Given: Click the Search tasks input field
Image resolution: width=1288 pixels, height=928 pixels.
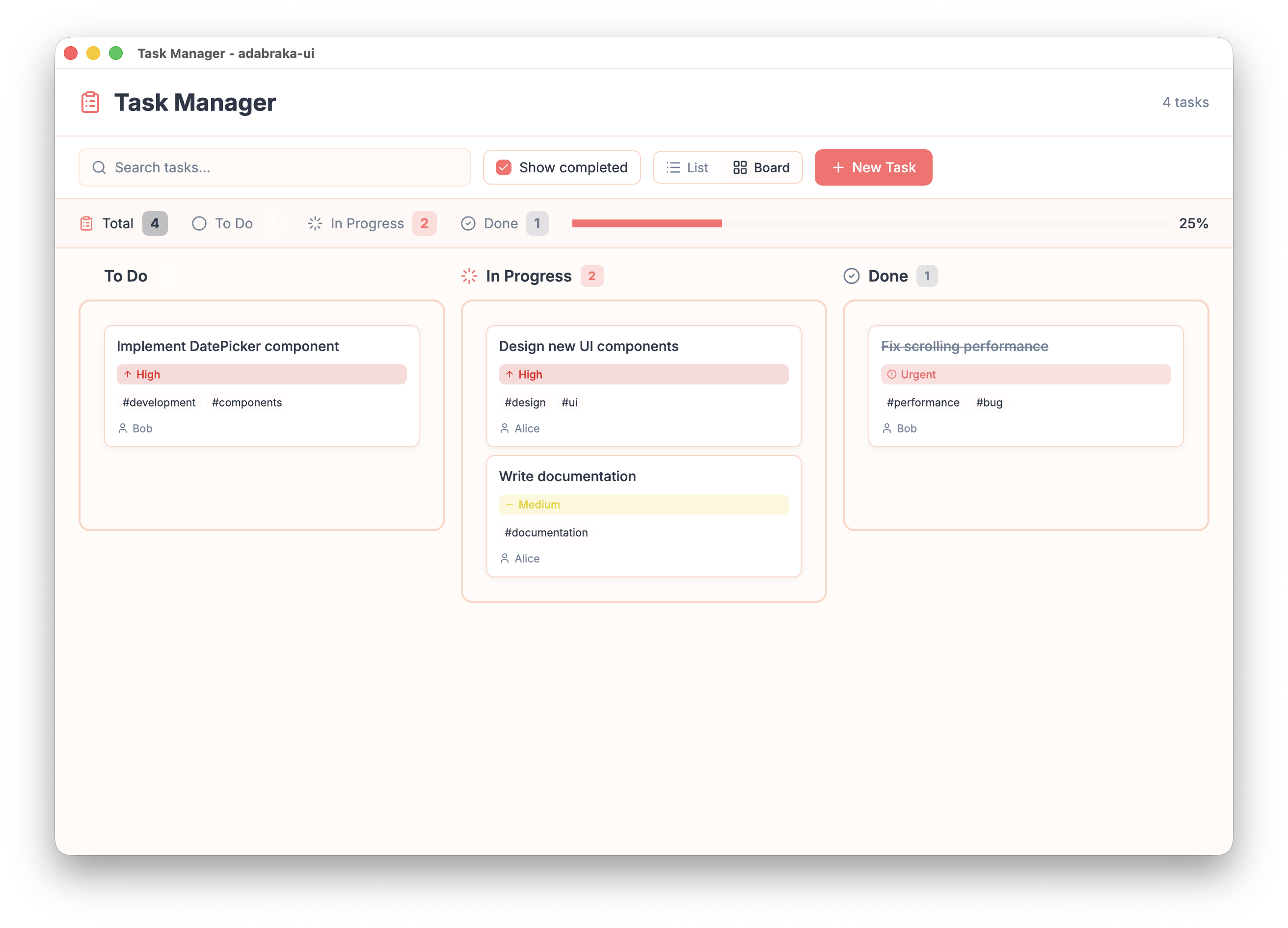Looking at the screenshot, I should tap(275, 167).
